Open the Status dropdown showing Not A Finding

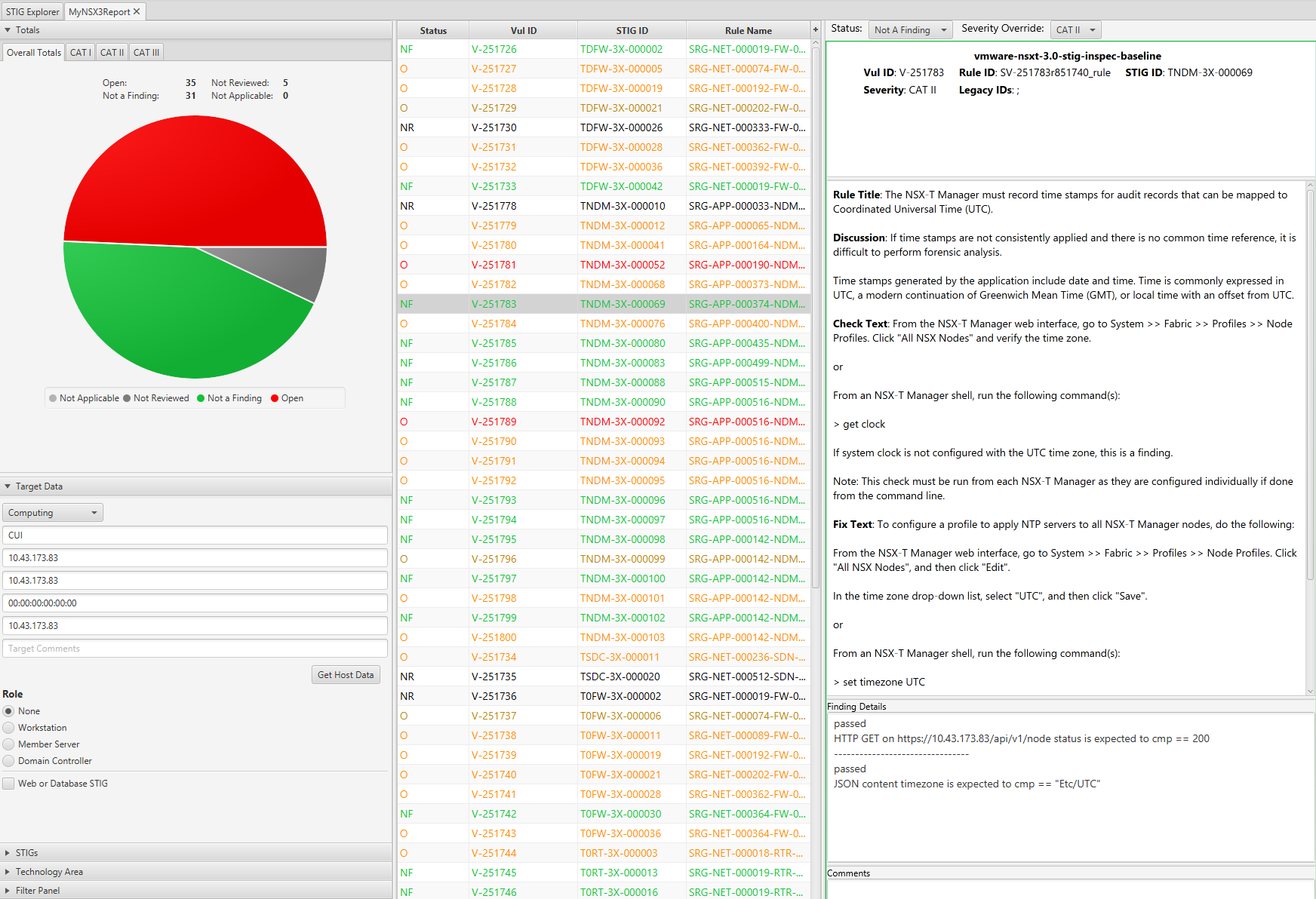click(x=910, y=29)
